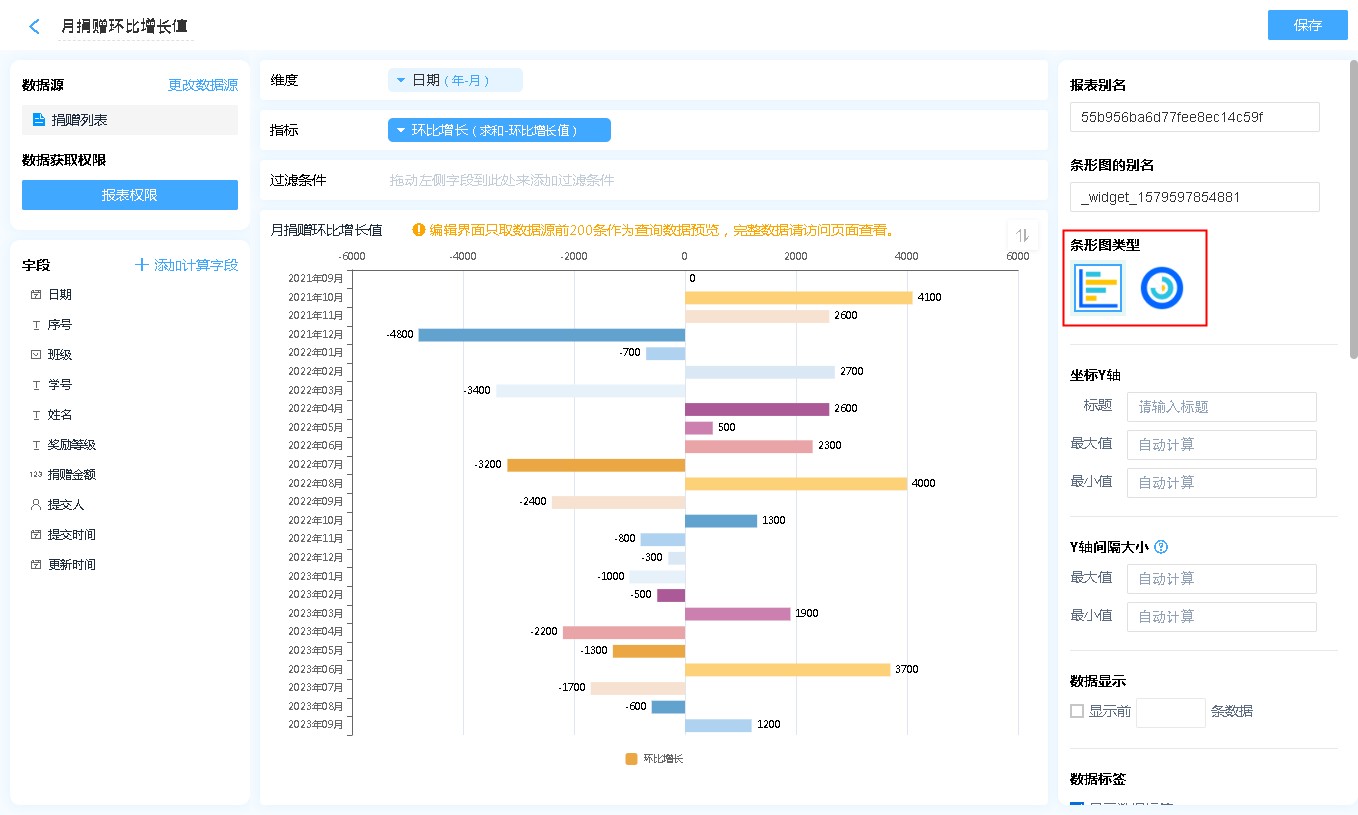Click the 坐标Y轴 标题 input field
1358x815 pixels.
click(x=1221, y=407)
